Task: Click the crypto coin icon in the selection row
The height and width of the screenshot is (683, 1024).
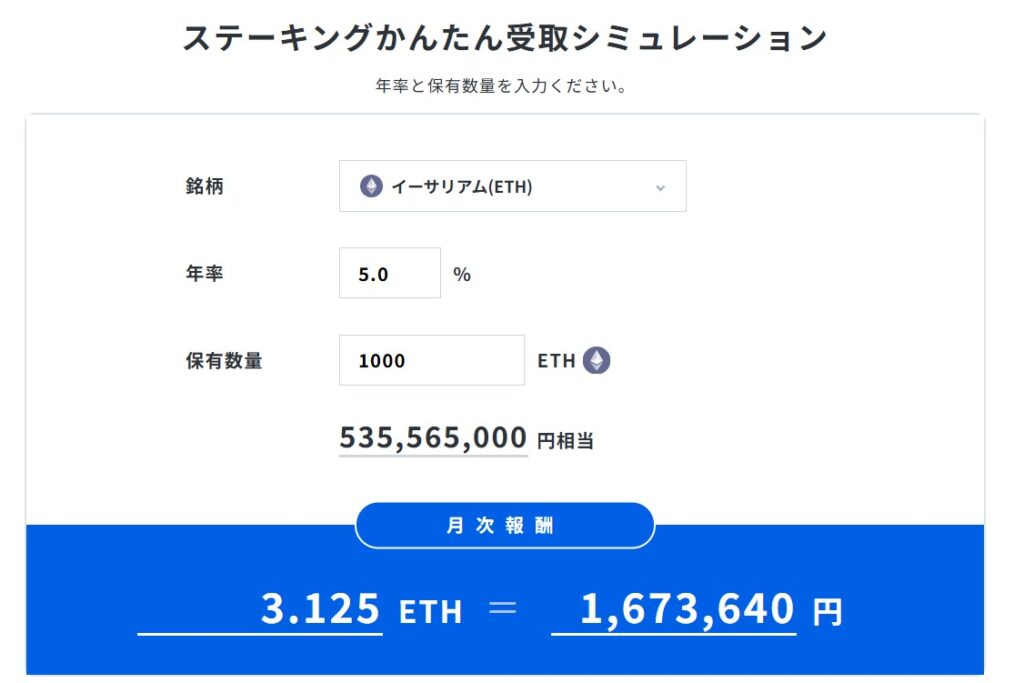Action: [371, 185]
